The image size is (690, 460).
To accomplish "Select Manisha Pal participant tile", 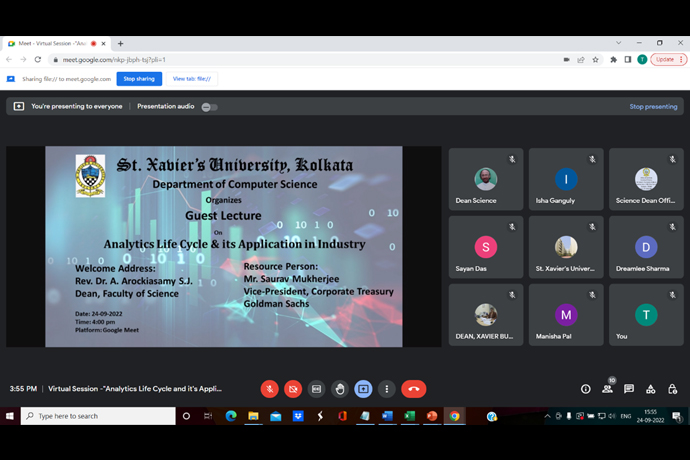I will point(566,315).
